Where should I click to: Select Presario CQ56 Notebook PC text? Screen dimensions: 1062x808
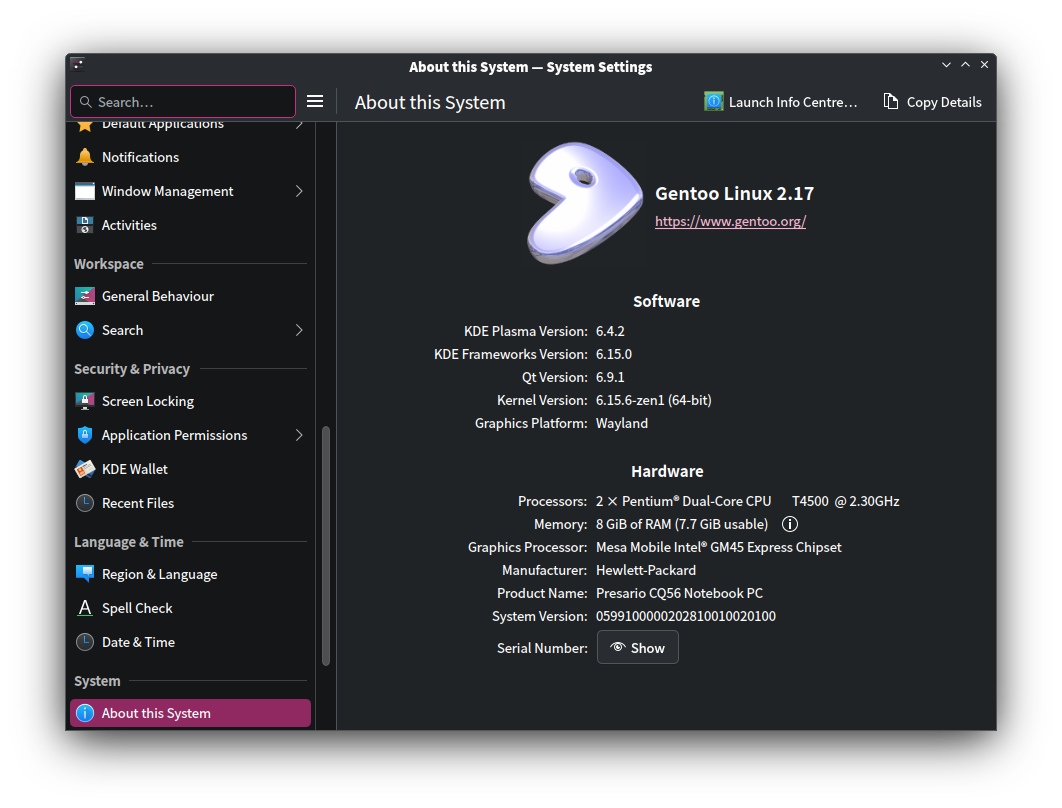pyautogui.click(x=679, y=593)
